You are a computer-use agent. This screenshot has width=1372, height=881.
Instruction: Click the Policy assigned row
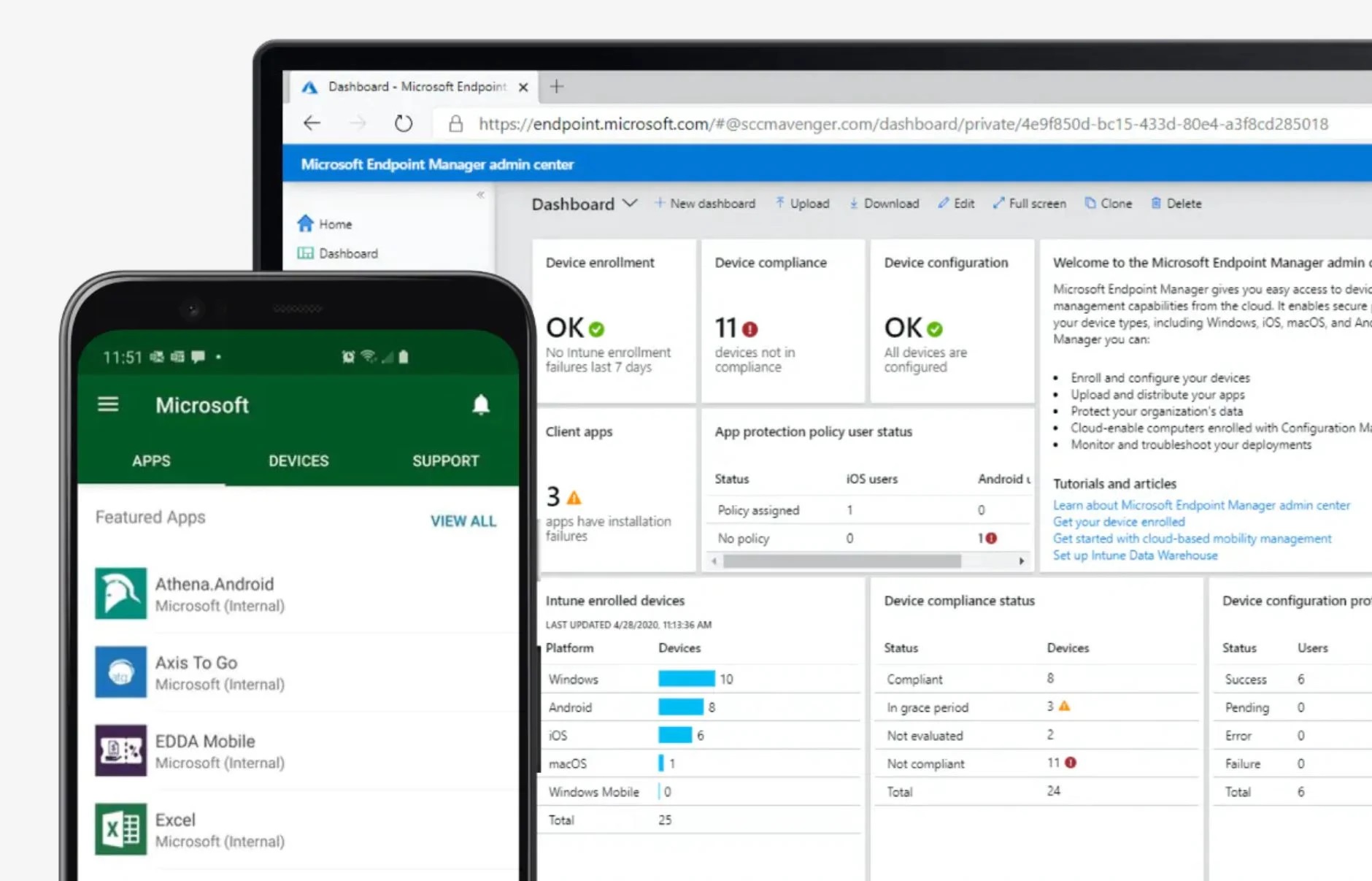868,510
